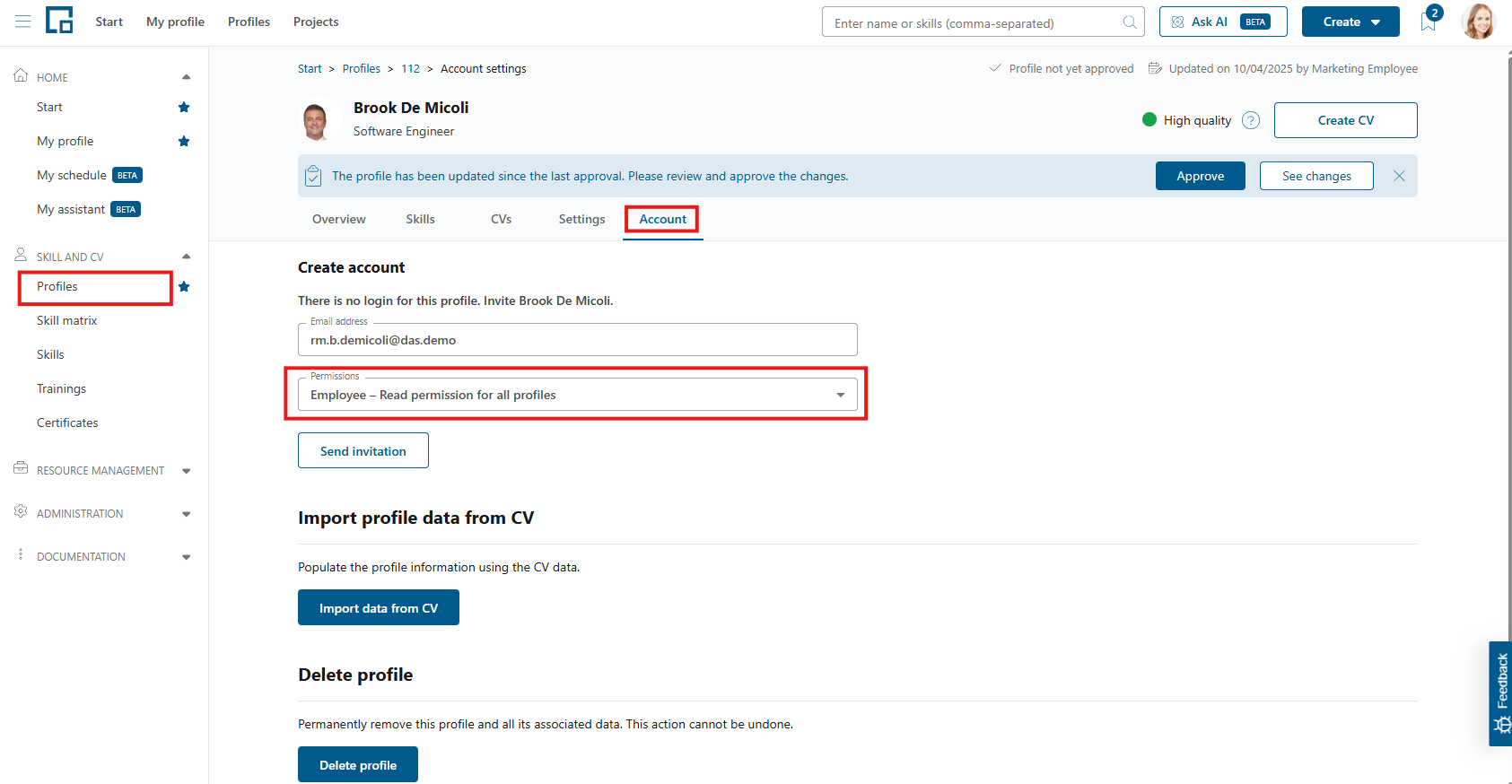The image size is (1512, 784).
Task: Open the Feedback side tab
Action: pos(1500,693)
